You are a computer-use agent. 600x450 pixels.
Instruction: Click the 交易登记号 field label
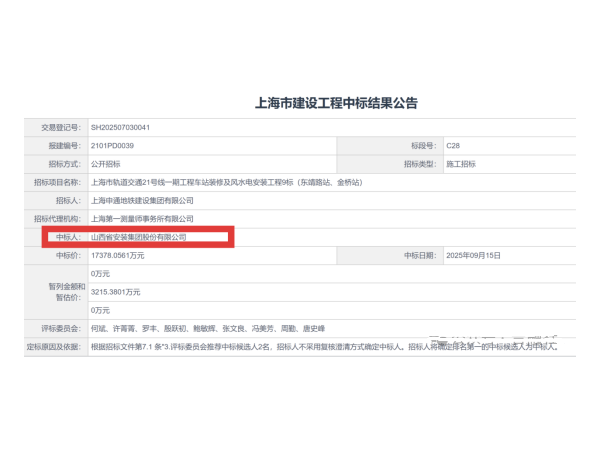tap(60, 128)
